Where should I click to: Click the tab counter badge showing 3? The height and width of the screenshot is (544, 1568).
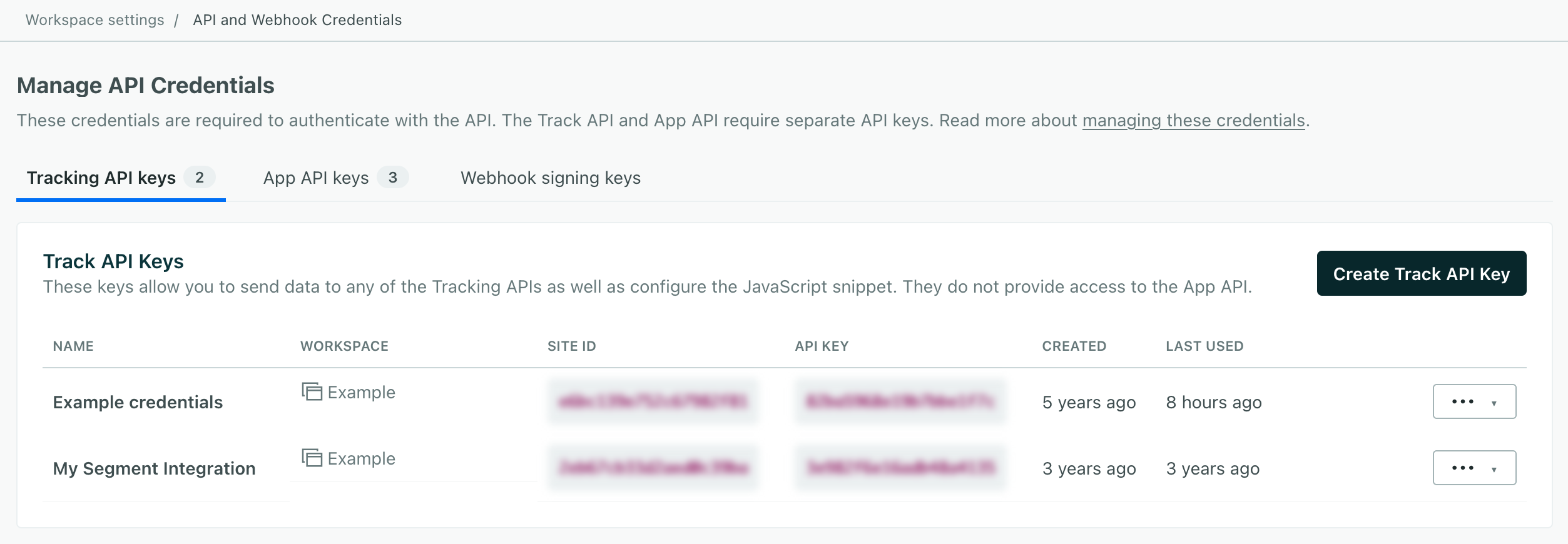[394, 178]
